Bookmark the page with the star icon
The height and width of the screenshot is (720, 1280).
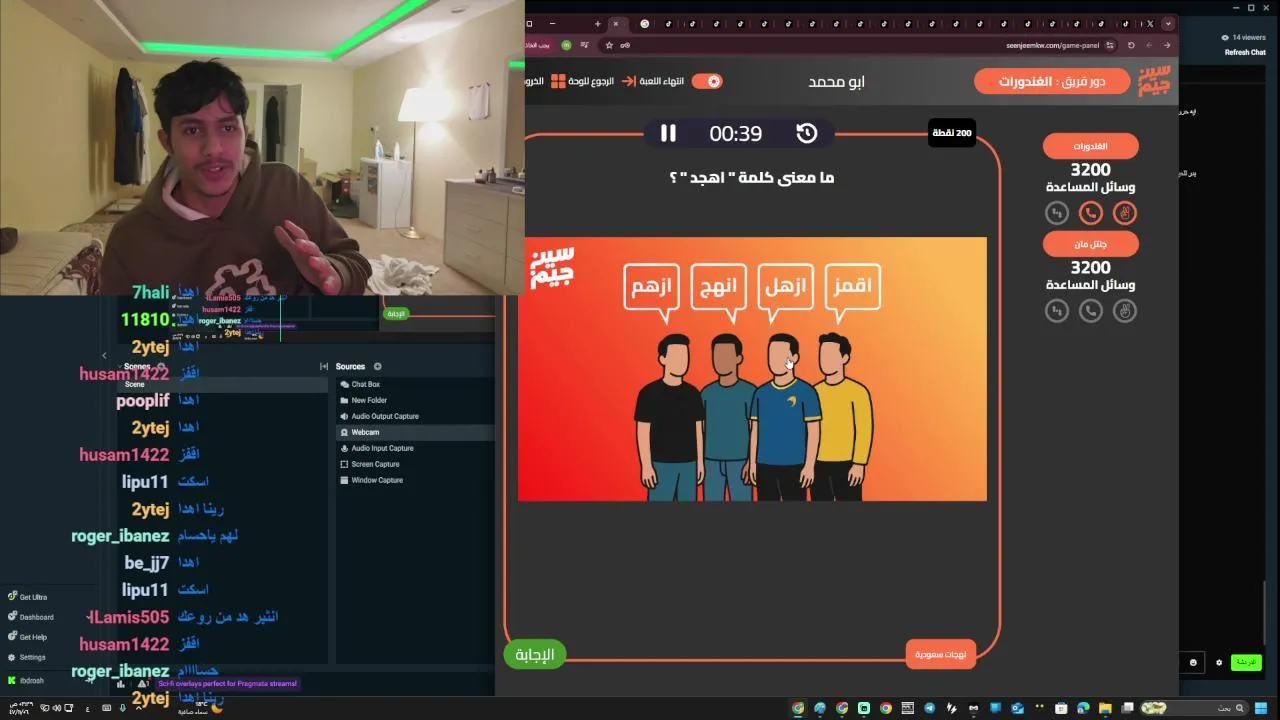pyautogui.click(x=609, y=45)
